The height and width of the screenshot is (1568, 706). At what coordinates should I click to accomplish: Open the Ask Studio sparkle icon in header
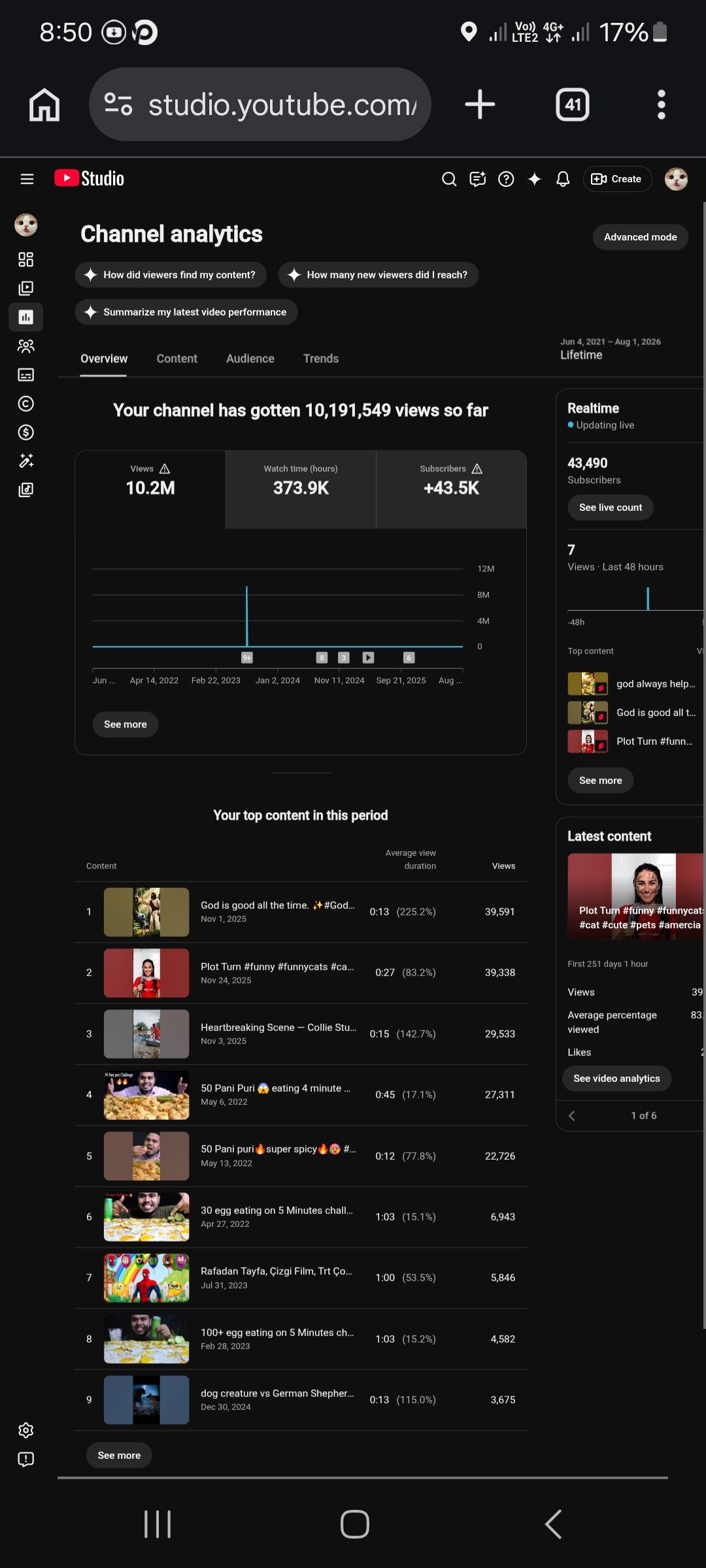point(535,179)
